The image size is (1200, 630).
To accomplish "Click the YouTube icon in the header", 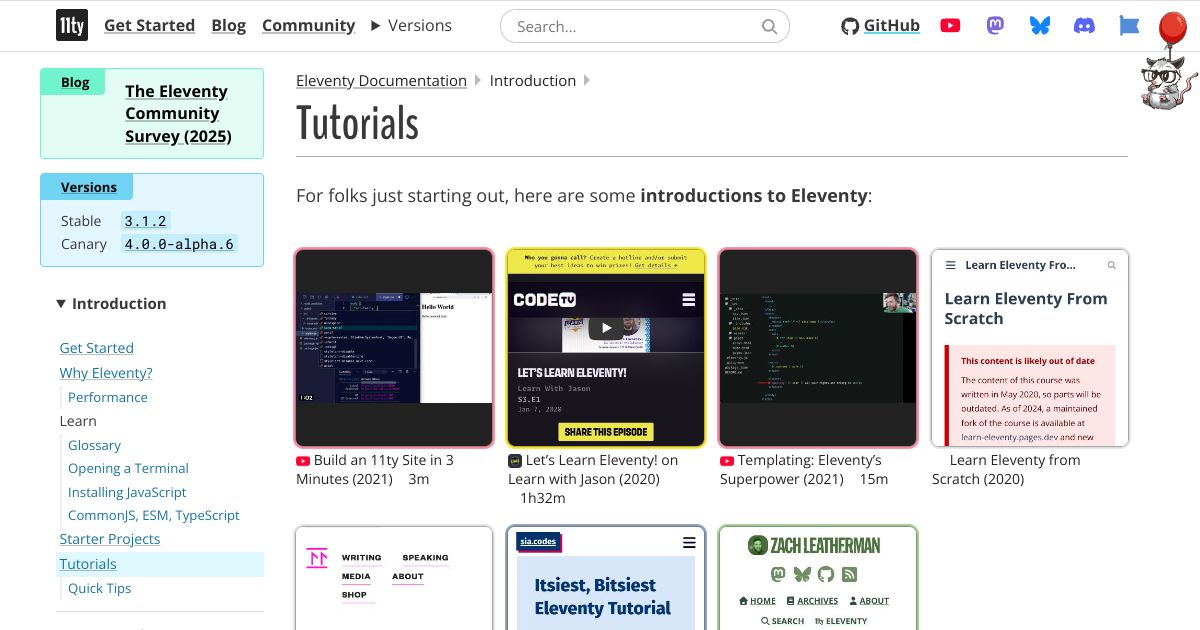I will tap(949, 25).
